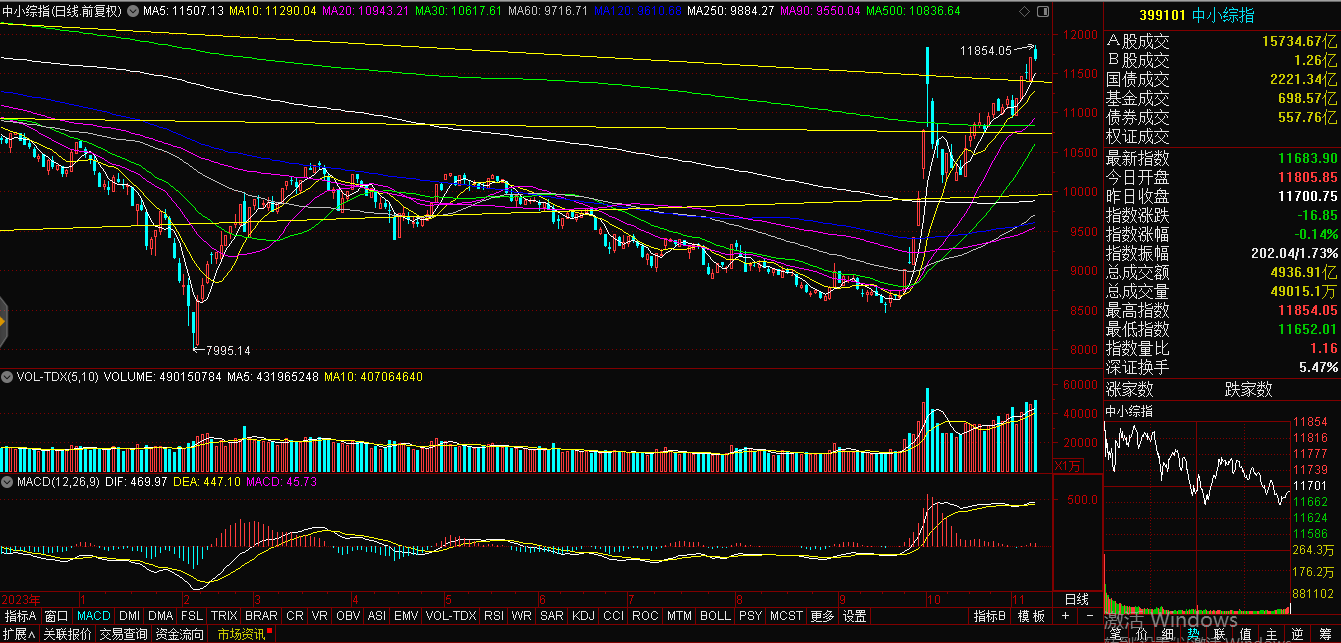Toggle the 扩展 expand panel

(x=16, y=634)
